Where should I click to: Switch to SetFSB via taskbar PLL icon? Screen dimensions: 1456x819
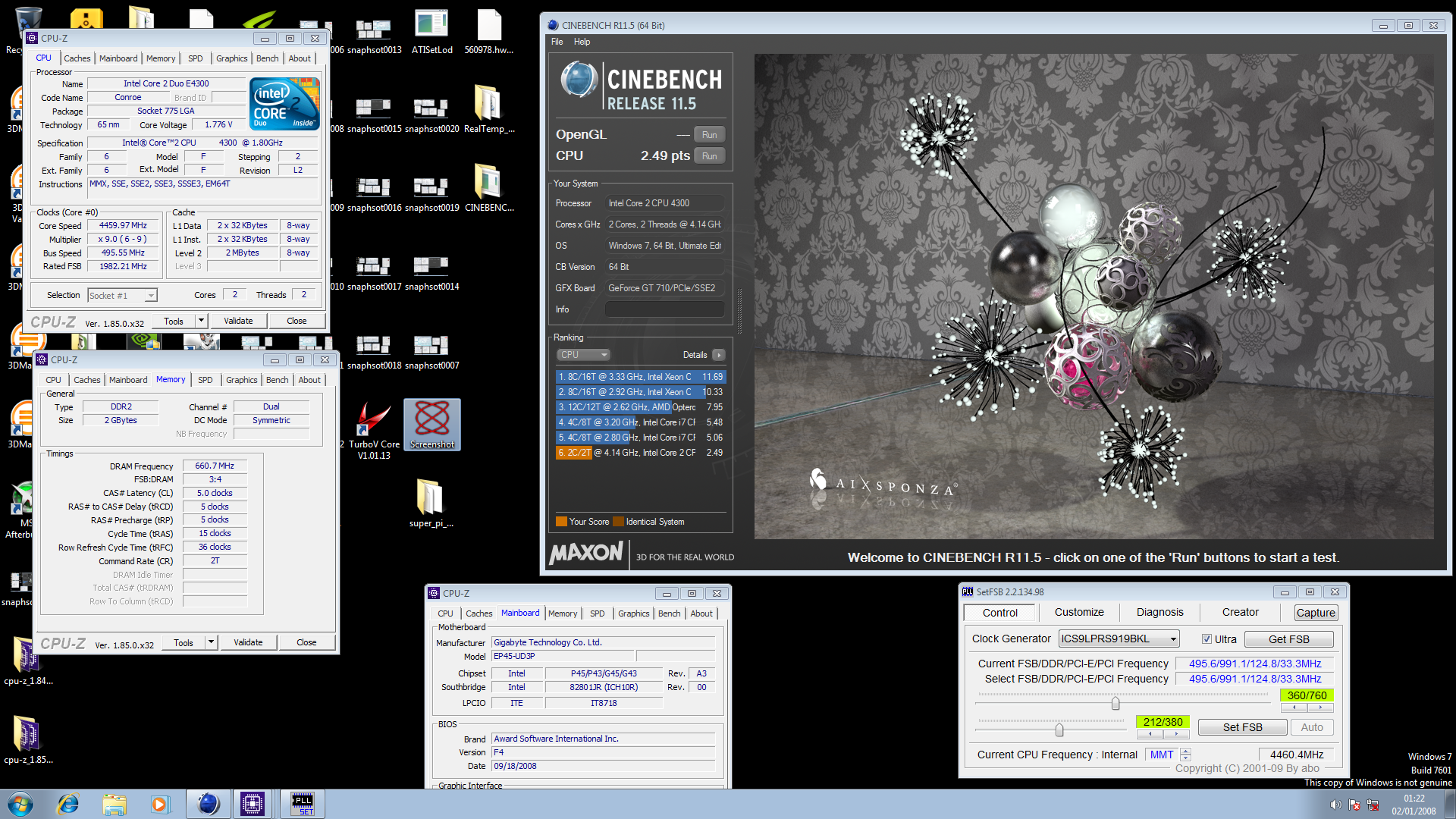coord(302,804)
